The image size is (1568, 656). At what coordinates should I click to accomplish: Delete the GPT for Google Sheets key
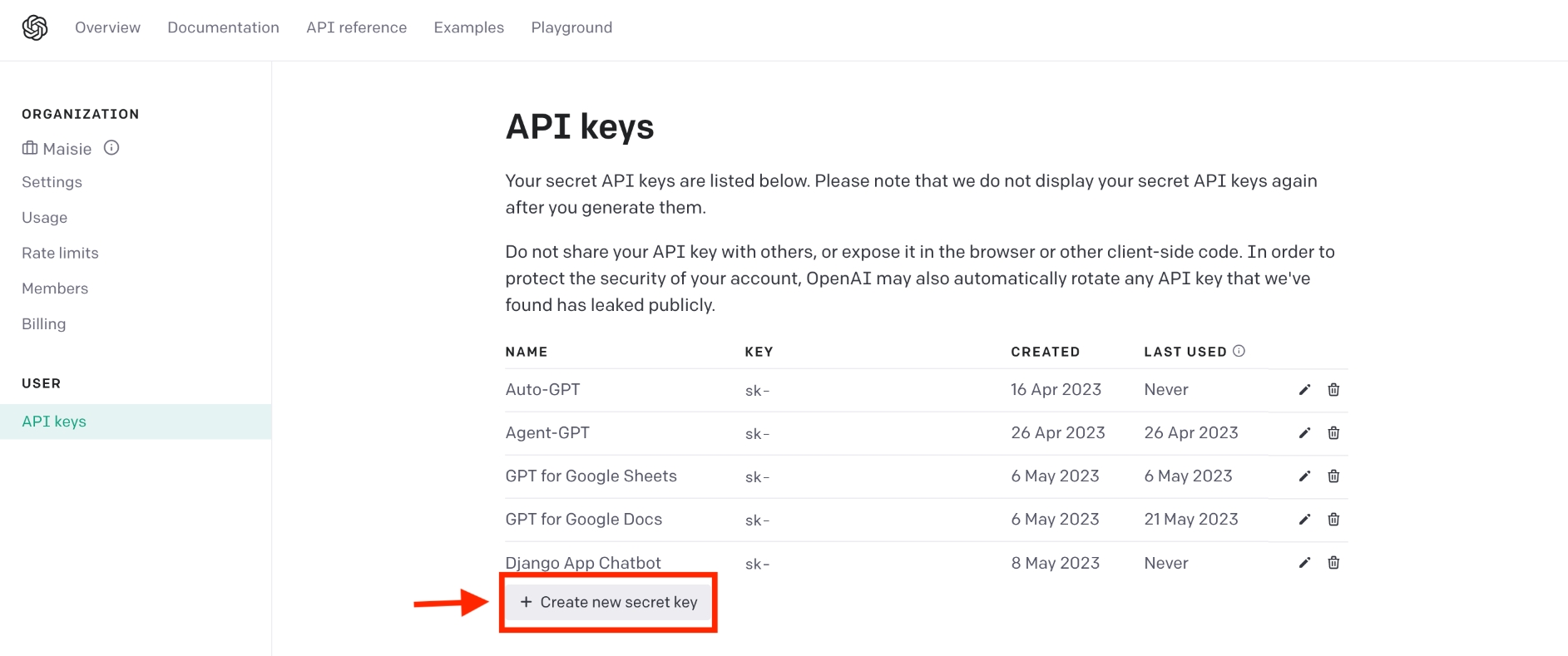(x=1333, y=476)
